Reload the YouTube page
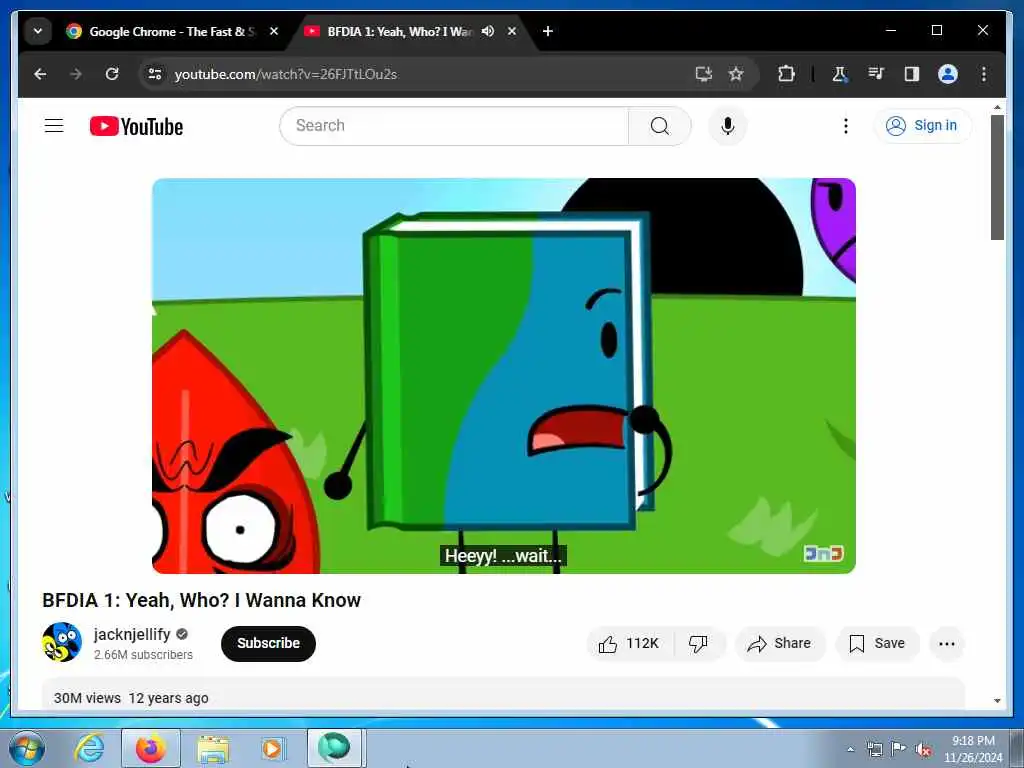 (x=112, y=74)
